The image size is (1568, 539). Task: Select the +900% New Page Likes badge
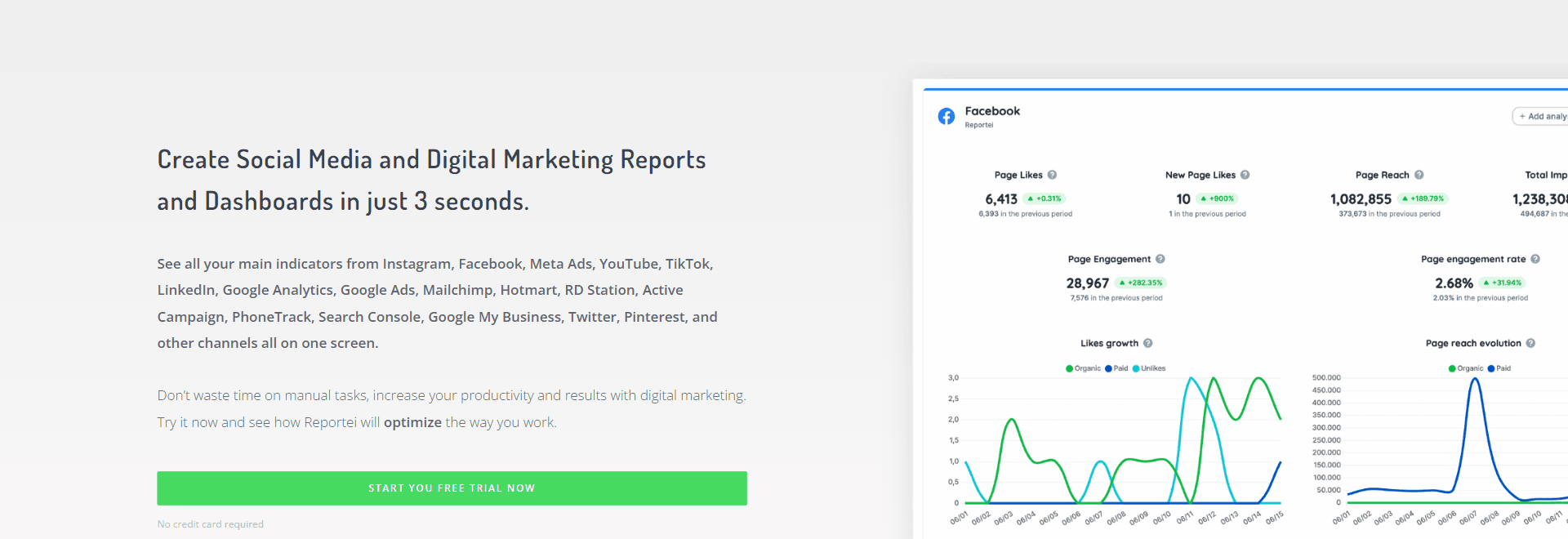pyautogui.click(x=1217, y=198)
